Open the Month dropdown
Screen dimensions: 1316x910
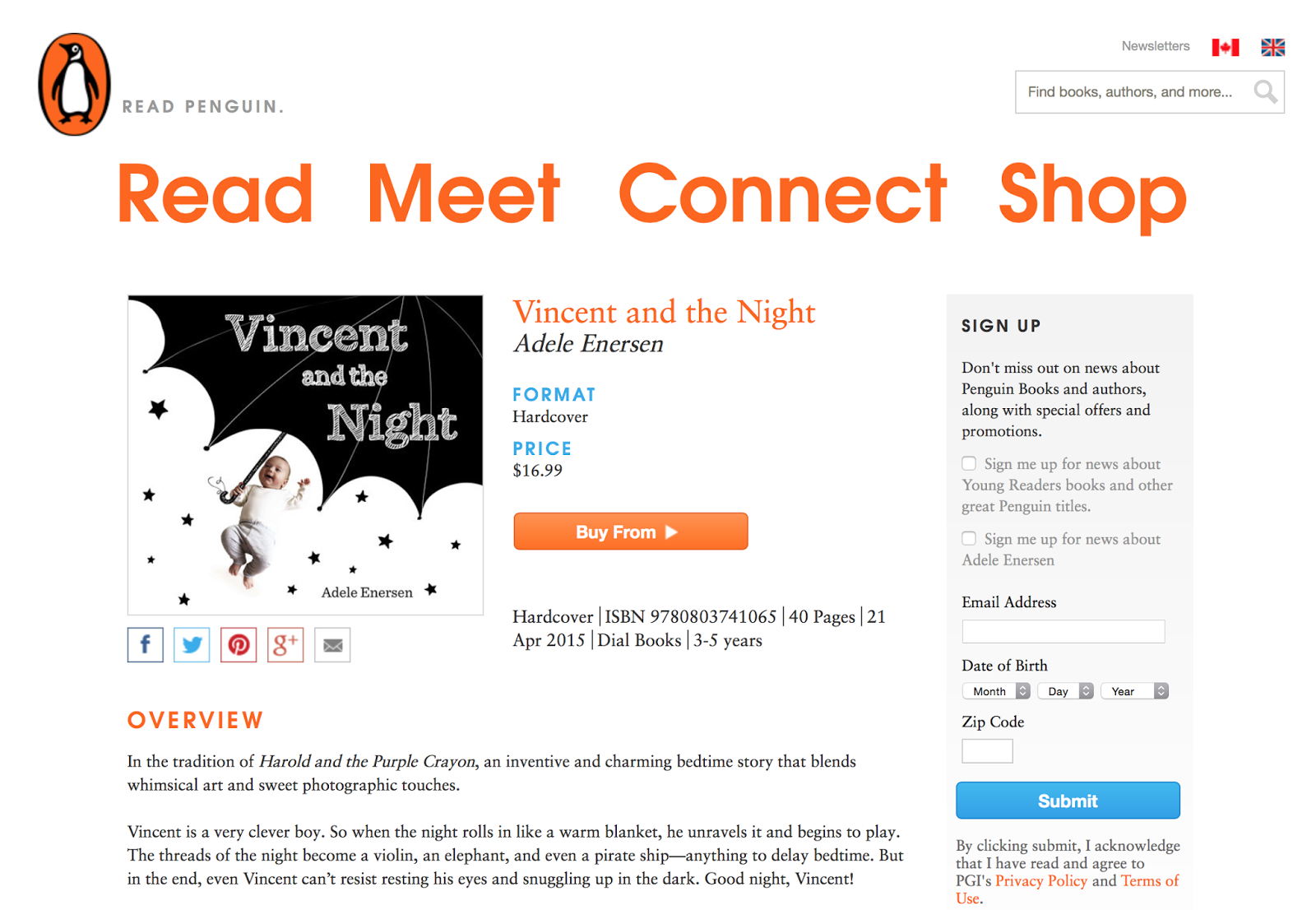996,691
